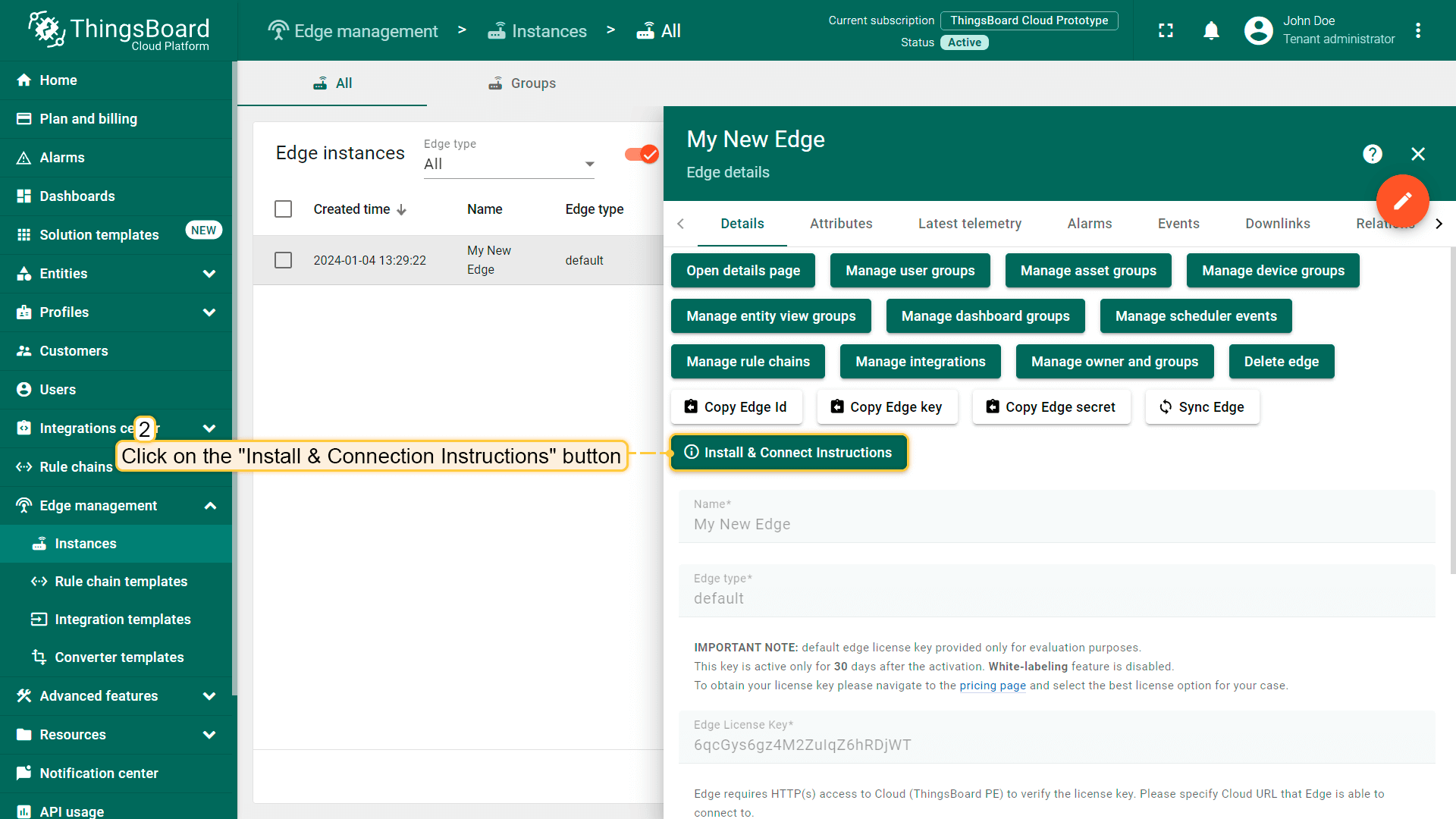Open the Edge type All dropdown
This screenshot has width=1456, height=819.
[x=509, y=164]
